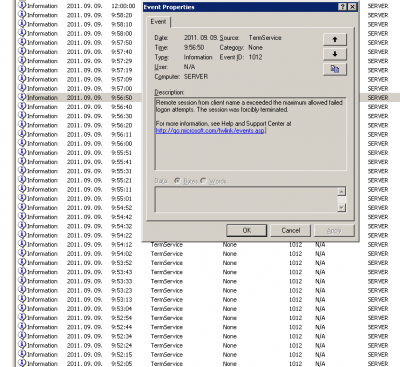400x367 pixels.
Task: Click None category in the 9:52:44 row
Action: (230, 327)
